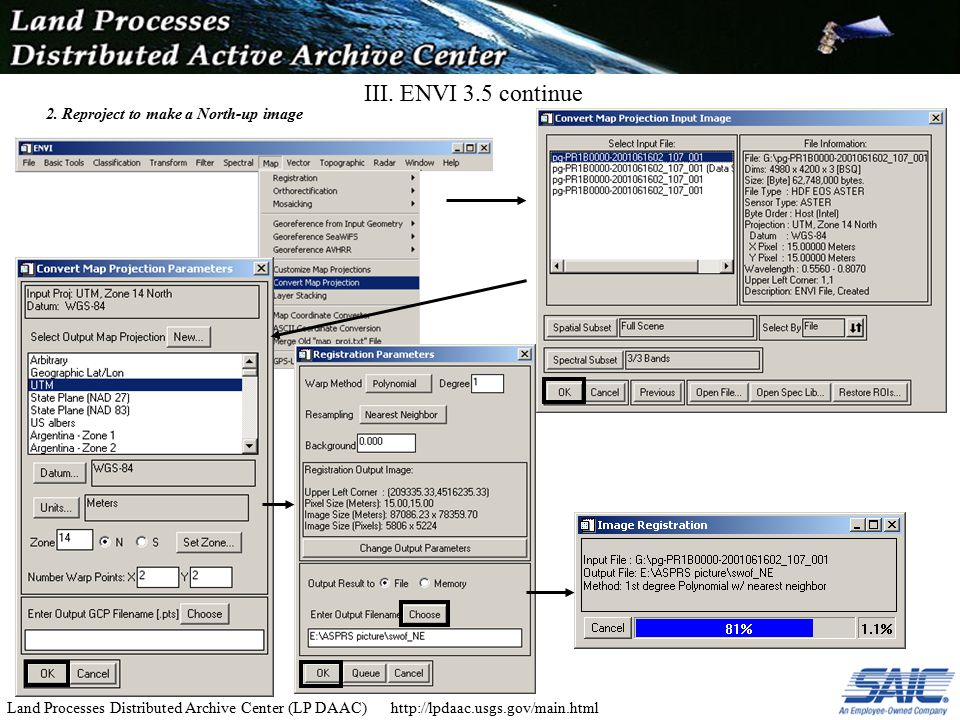The image size is (960, 720).
Task: Close the Registration Parameters dialog
Action: [x=525, y=354]
